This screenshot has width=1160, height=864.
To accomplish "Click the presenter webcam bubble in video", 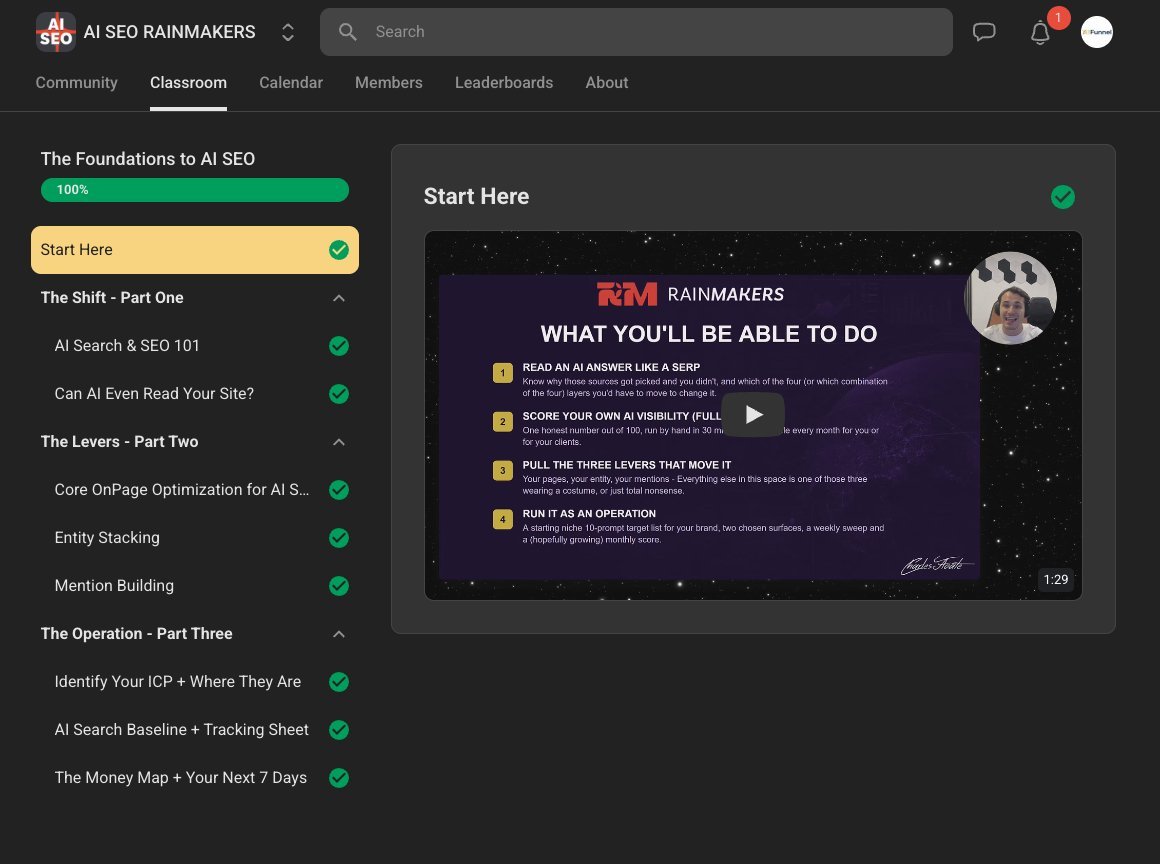I will coord(1011,298).
